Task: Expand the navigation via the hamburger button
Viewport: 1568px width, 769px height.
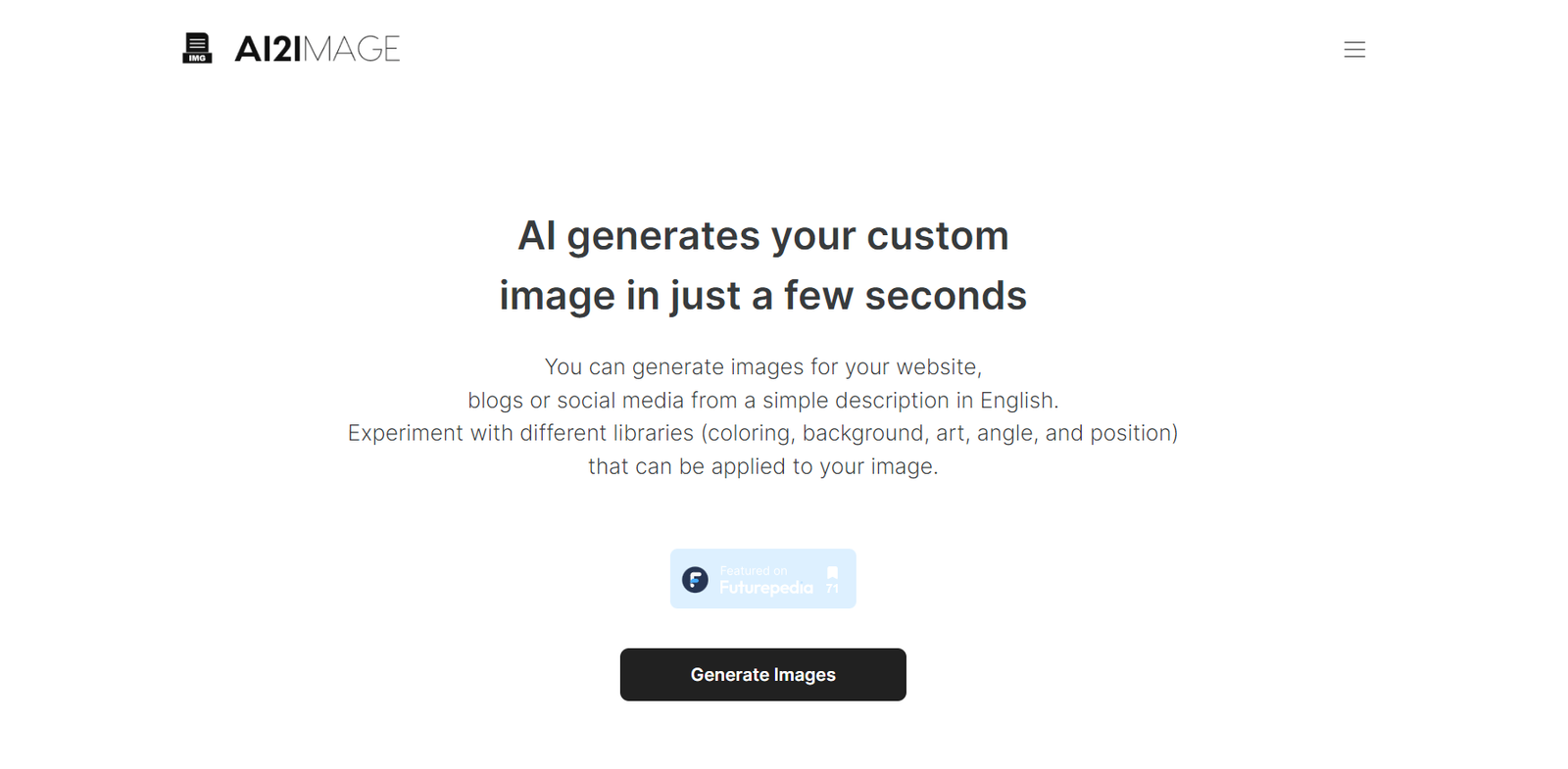Action: point(1354,49)
